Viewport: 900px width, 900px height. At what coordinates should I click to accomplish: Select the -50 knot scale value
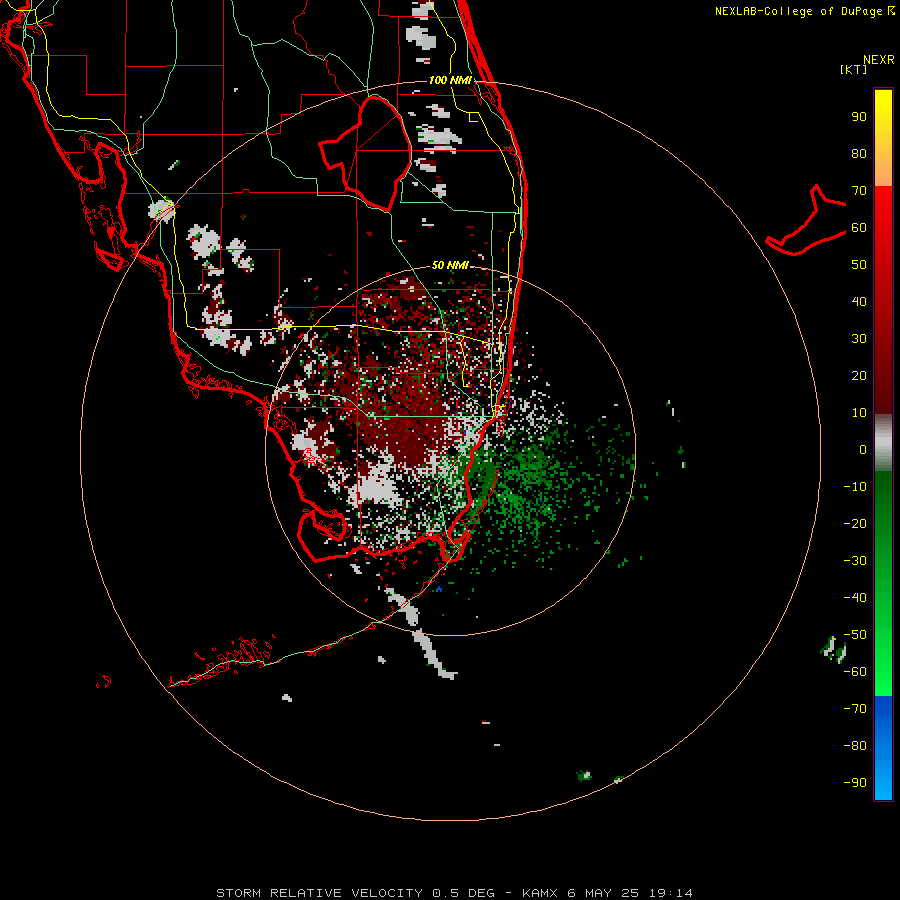click(x=855, y=635)
